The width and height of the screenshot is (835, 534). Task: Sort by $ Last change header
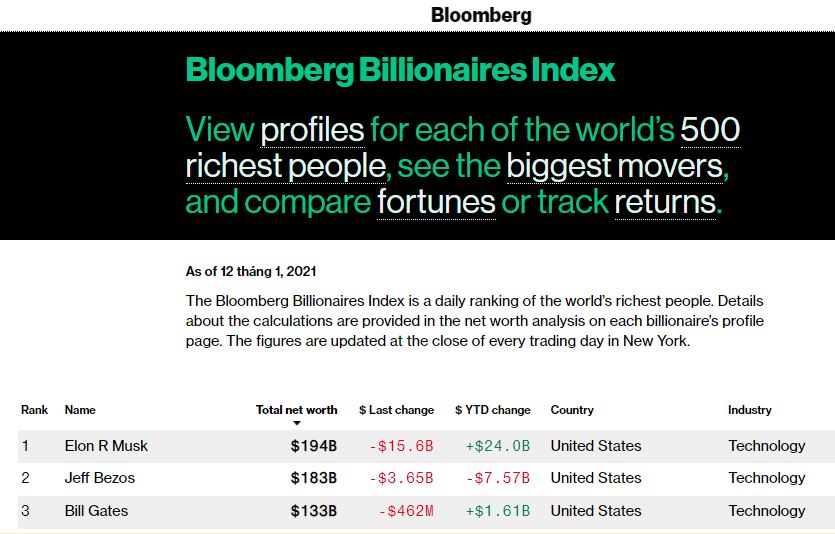coord(396,410)
